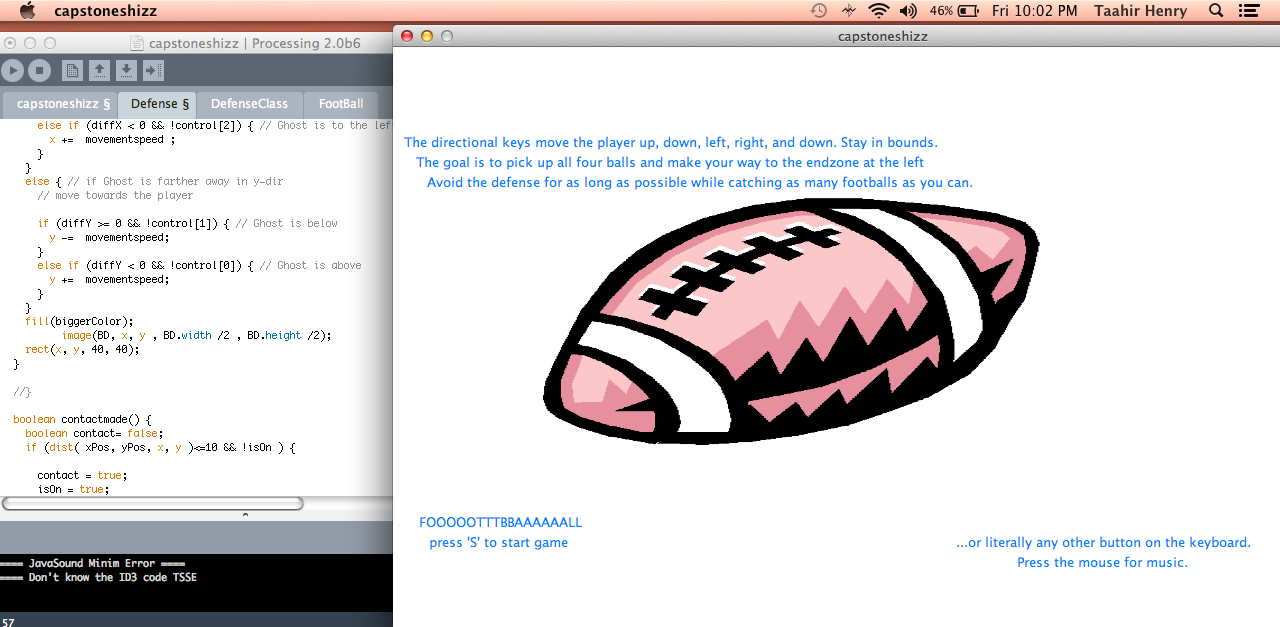Screen dimensions: 1280x627
Task: Export the application via toolbar icon
Action: click(153, 70)
